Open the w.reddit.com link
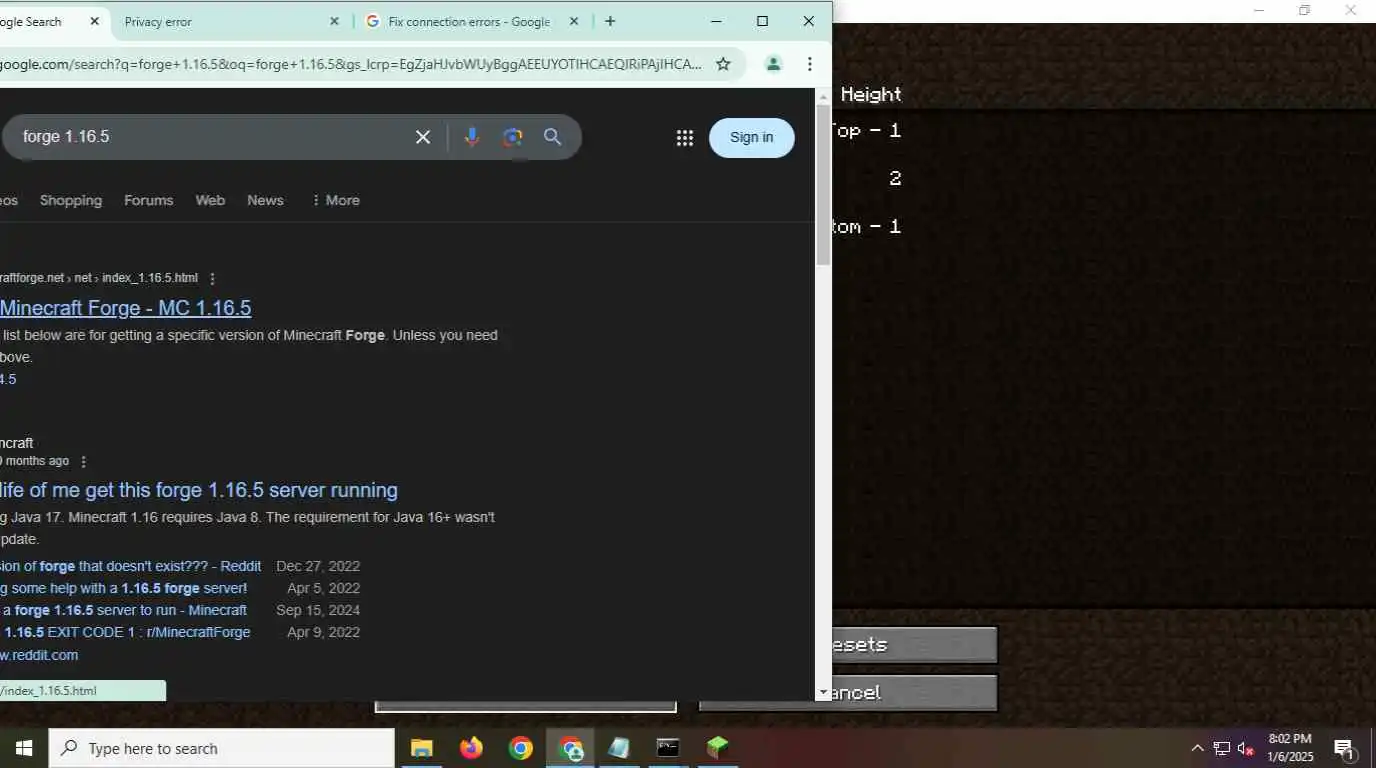 pyautogui.click(x=39, y=655)
